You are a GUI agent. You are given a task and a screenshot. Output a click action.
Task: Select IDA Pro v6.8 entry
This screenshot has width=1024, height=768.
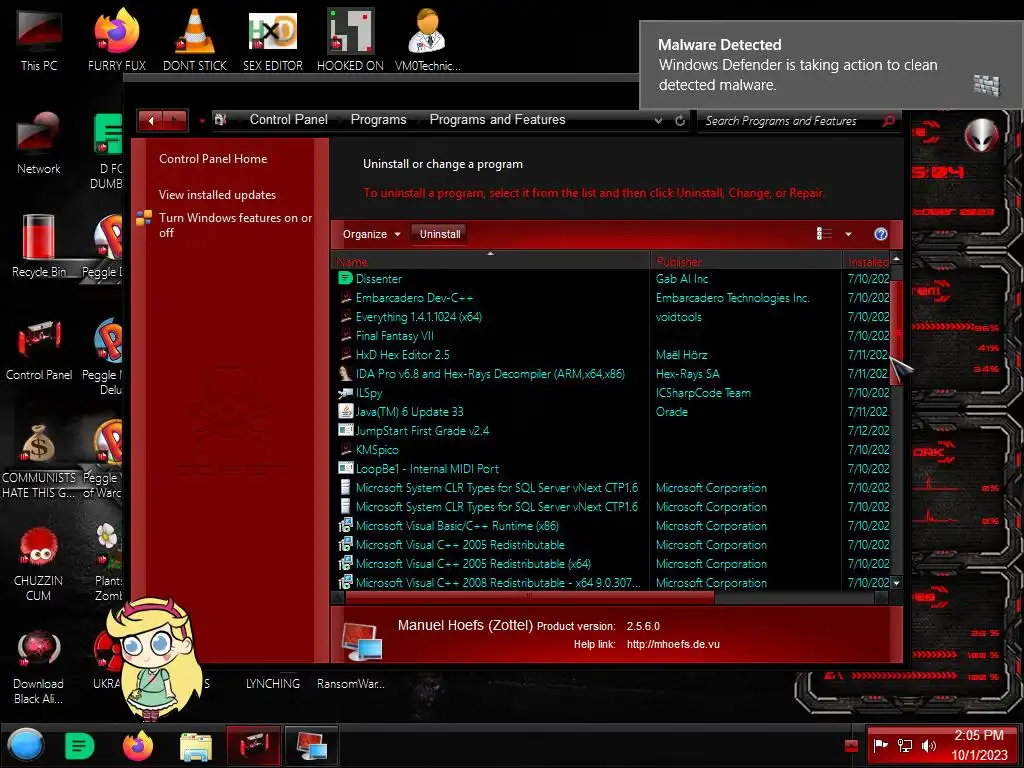613,374
